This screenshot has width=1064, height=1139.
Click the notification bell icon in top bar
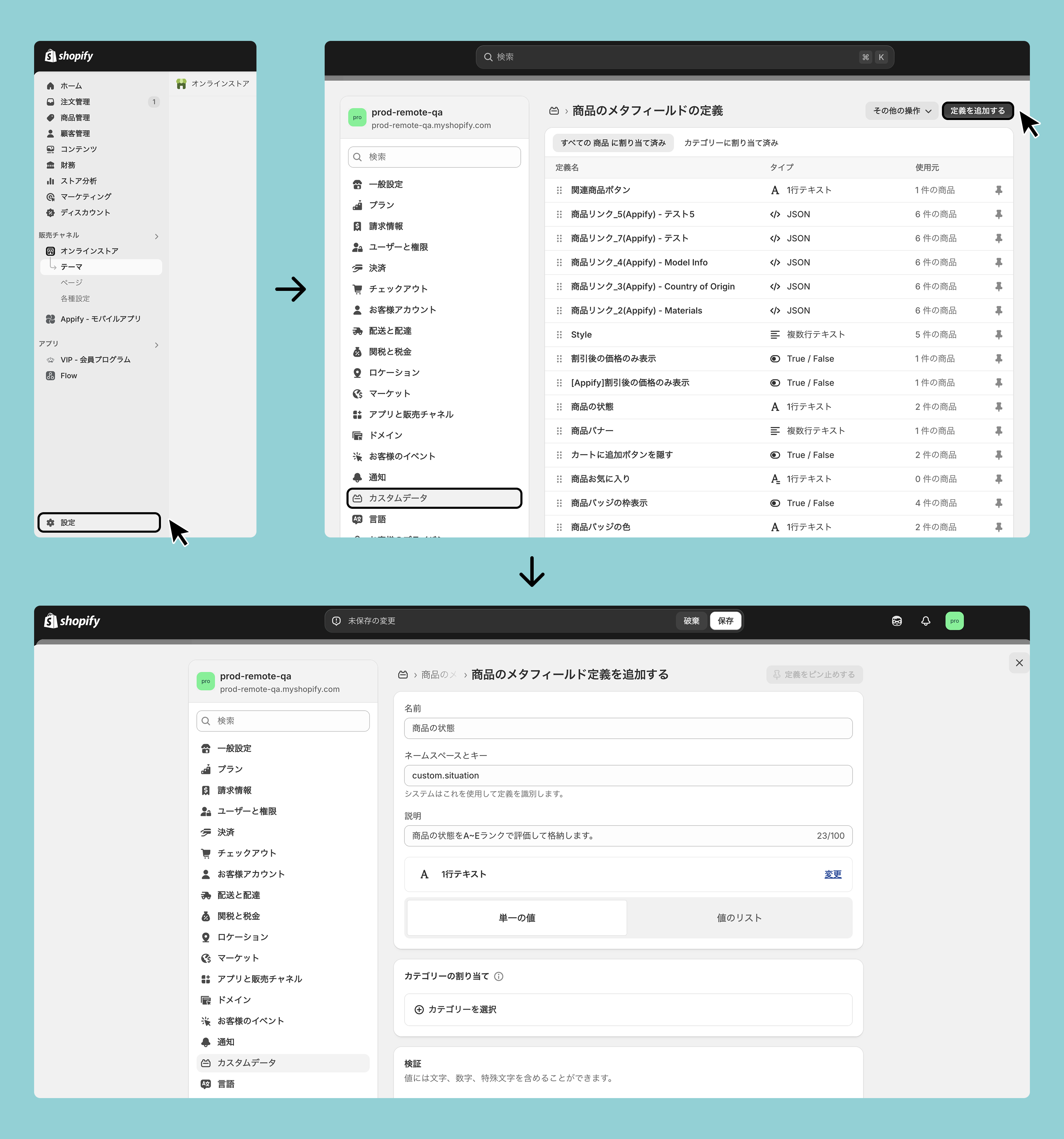tap(925, 621)
